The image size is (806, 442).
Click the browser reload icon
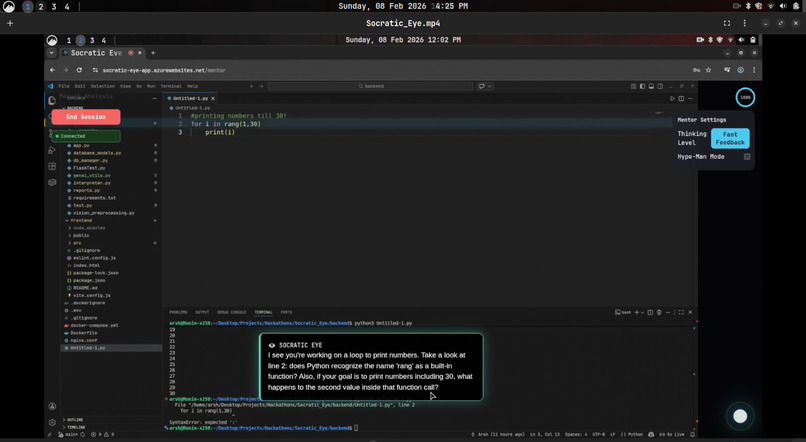pos(79,70)
